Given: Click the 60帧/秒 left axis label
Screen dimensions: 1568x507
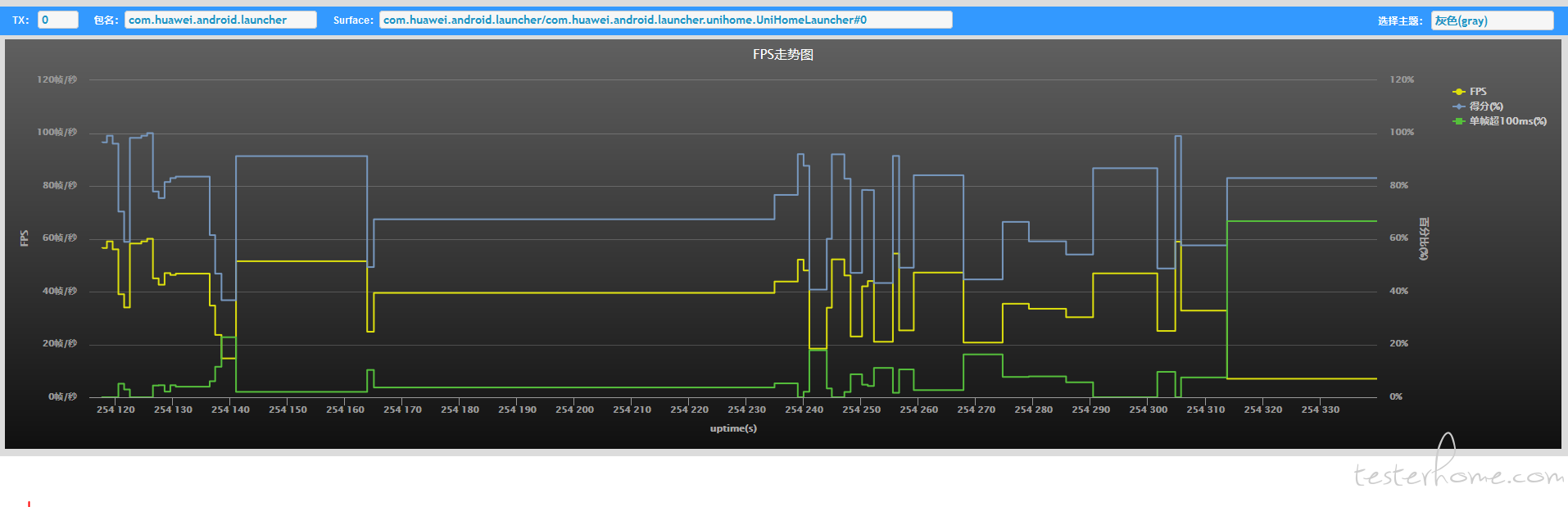Looking at the screenshot, I should (x=60, y=238).
